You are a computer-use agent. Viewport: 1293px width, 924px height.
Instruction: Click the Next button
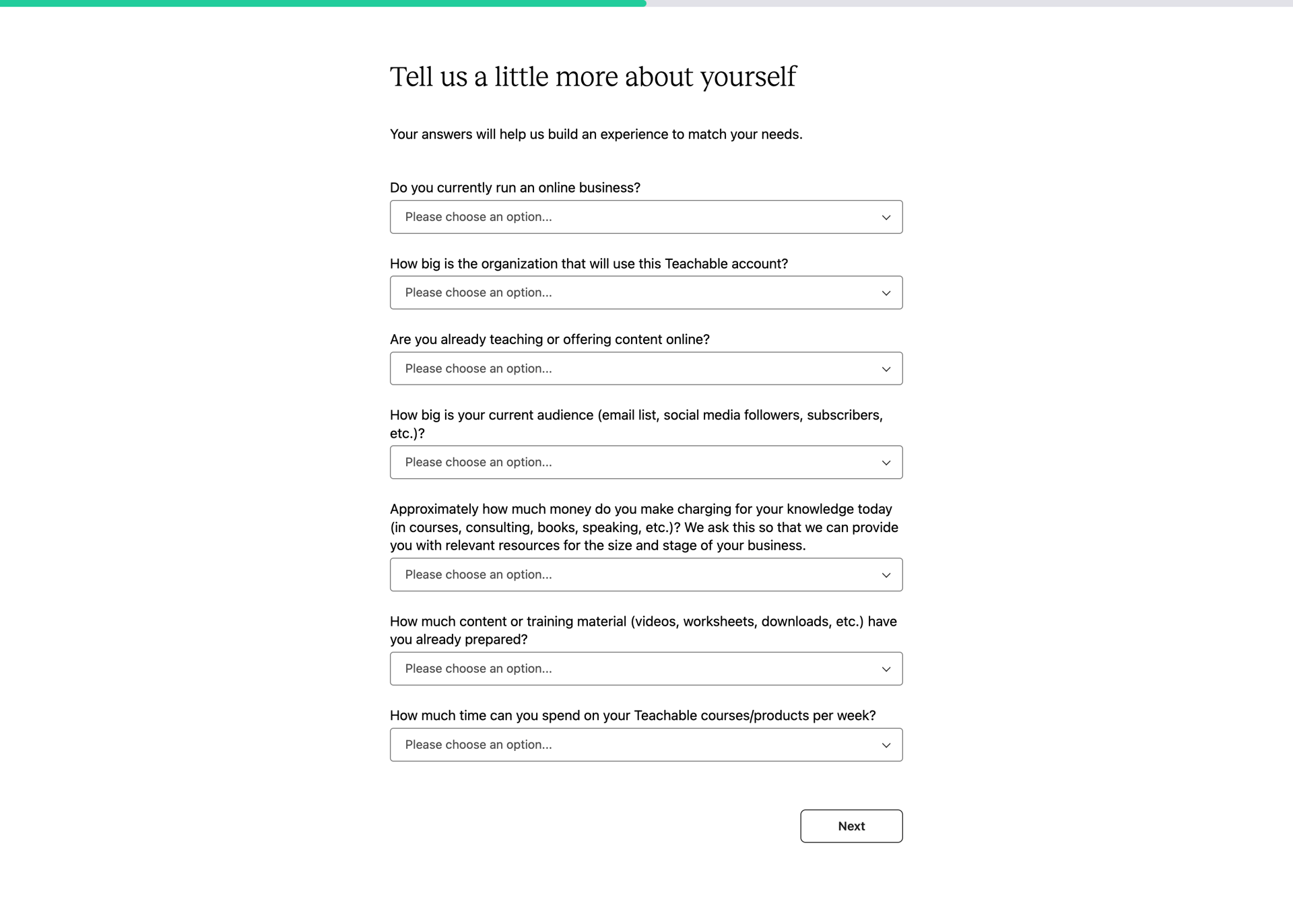(x=851, y=826)
